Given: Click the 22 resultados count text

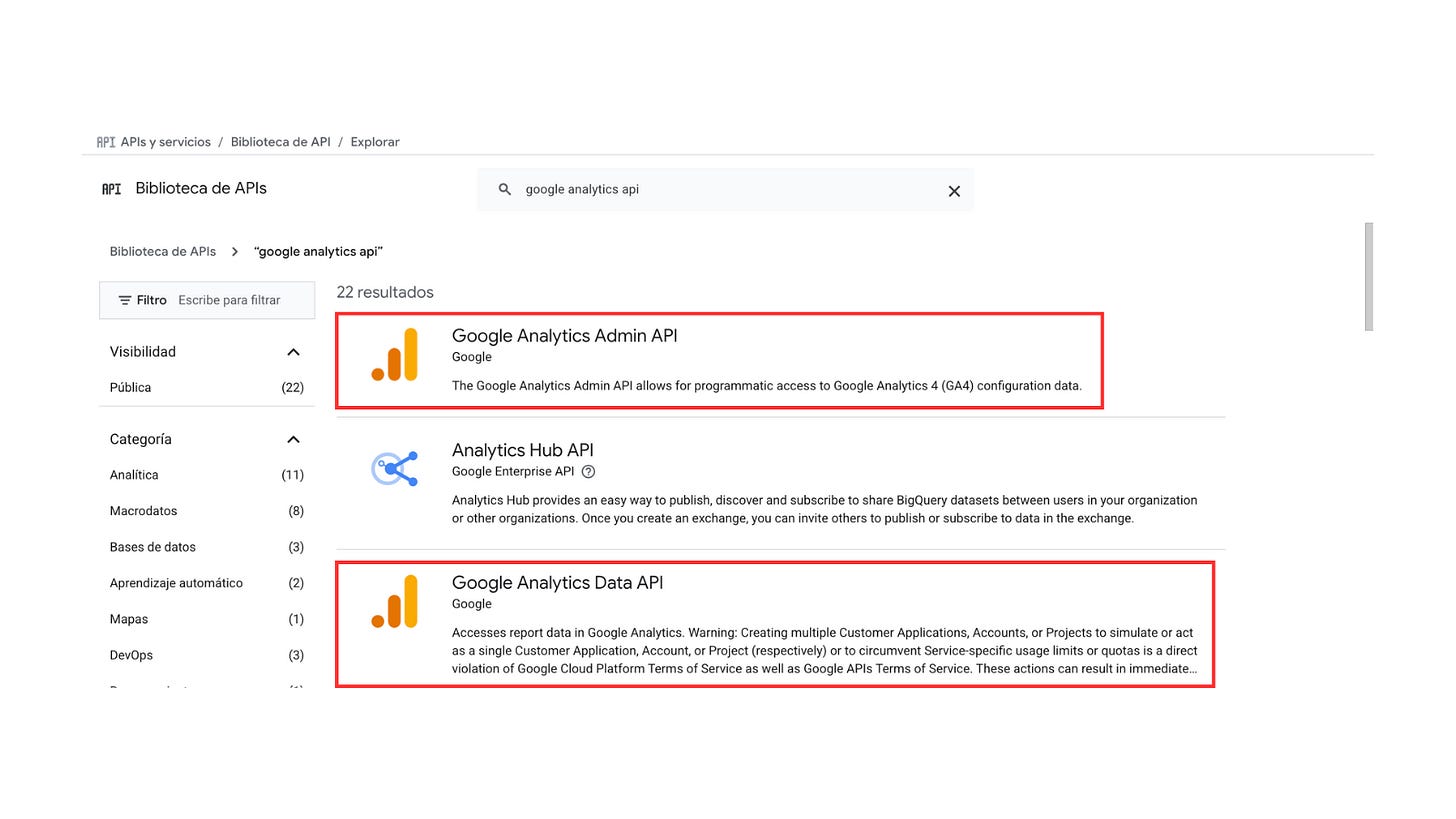Looking at the screenshot, I should click(x=385, y=293).
